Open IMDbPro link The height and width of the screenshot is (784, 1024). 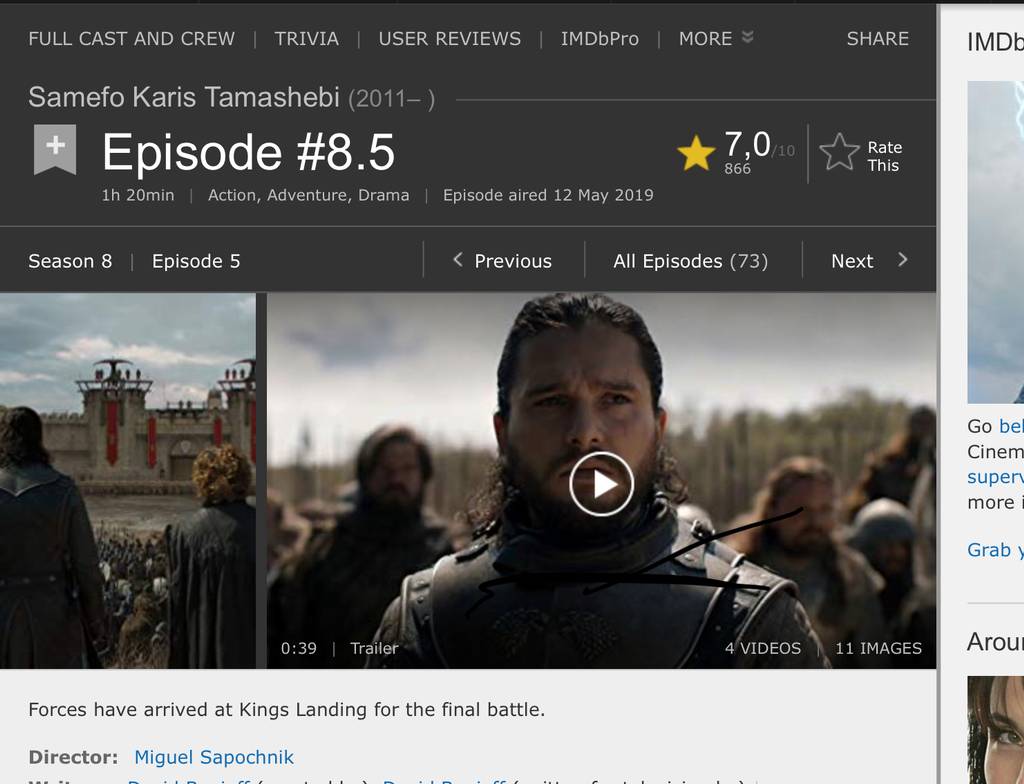600,39
